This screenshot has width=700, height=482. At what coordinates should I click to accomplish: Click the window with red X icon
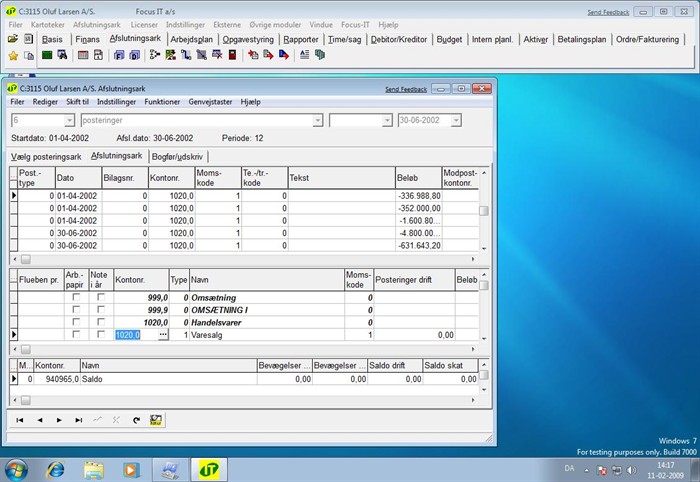point(217,55)
